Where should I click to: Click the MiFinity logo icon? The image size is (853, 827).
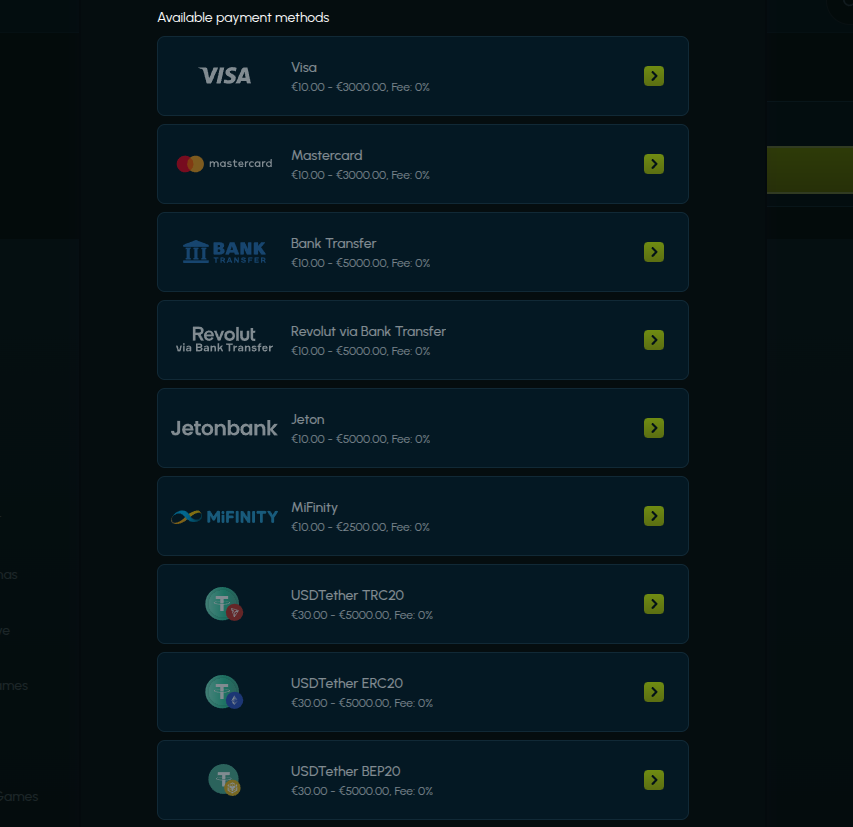pyautogui.click(x=224, y=516)
